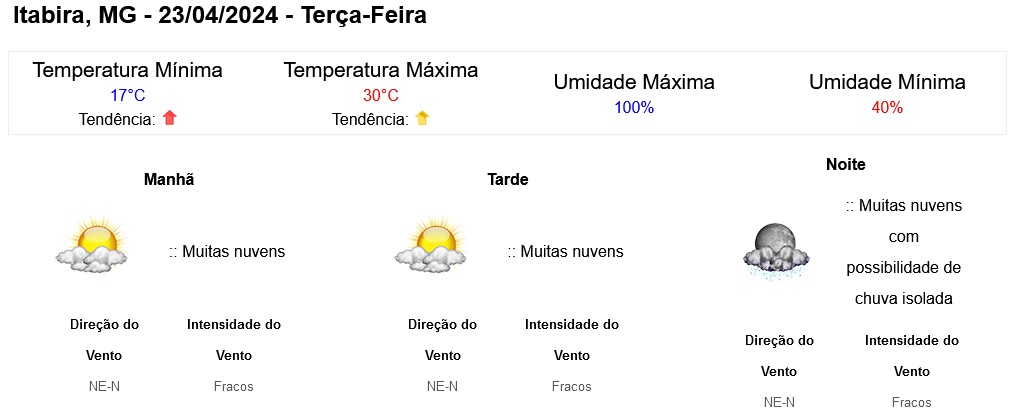This screenshot has height=416, width=1016.
Task: Click the Noite 'chuva isolada' forecast description
Action: [904, 252]
